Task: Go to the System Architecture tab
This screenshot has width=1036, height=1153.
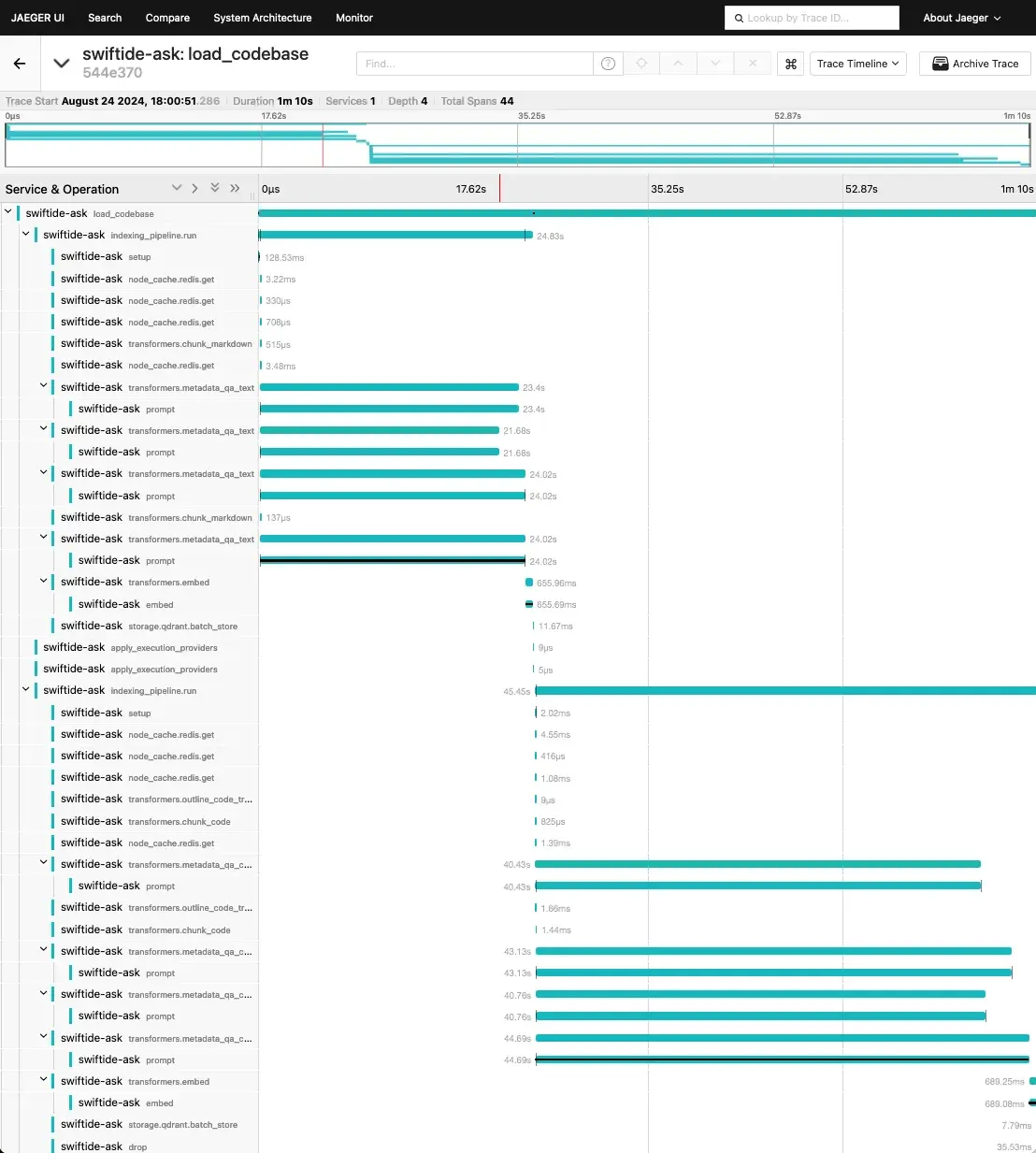Action: (x=262, y=18)
